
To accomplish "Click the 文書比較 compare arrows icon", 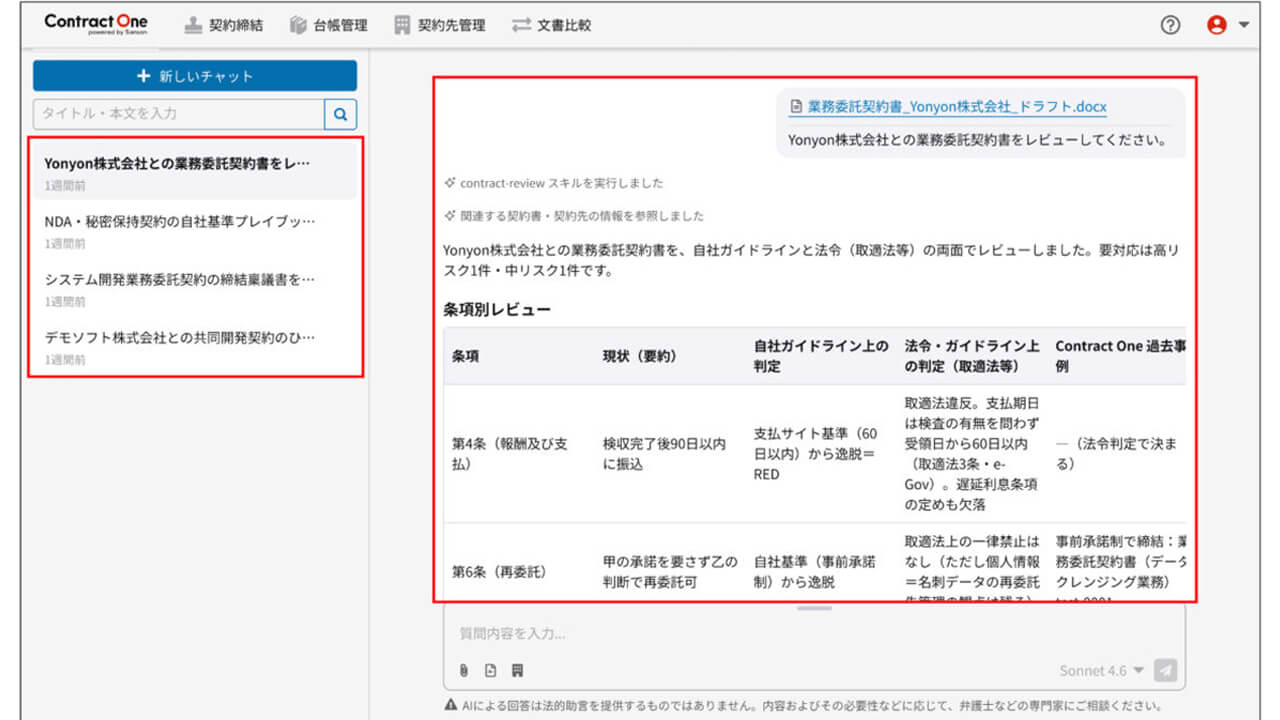I will click(520, 25).
